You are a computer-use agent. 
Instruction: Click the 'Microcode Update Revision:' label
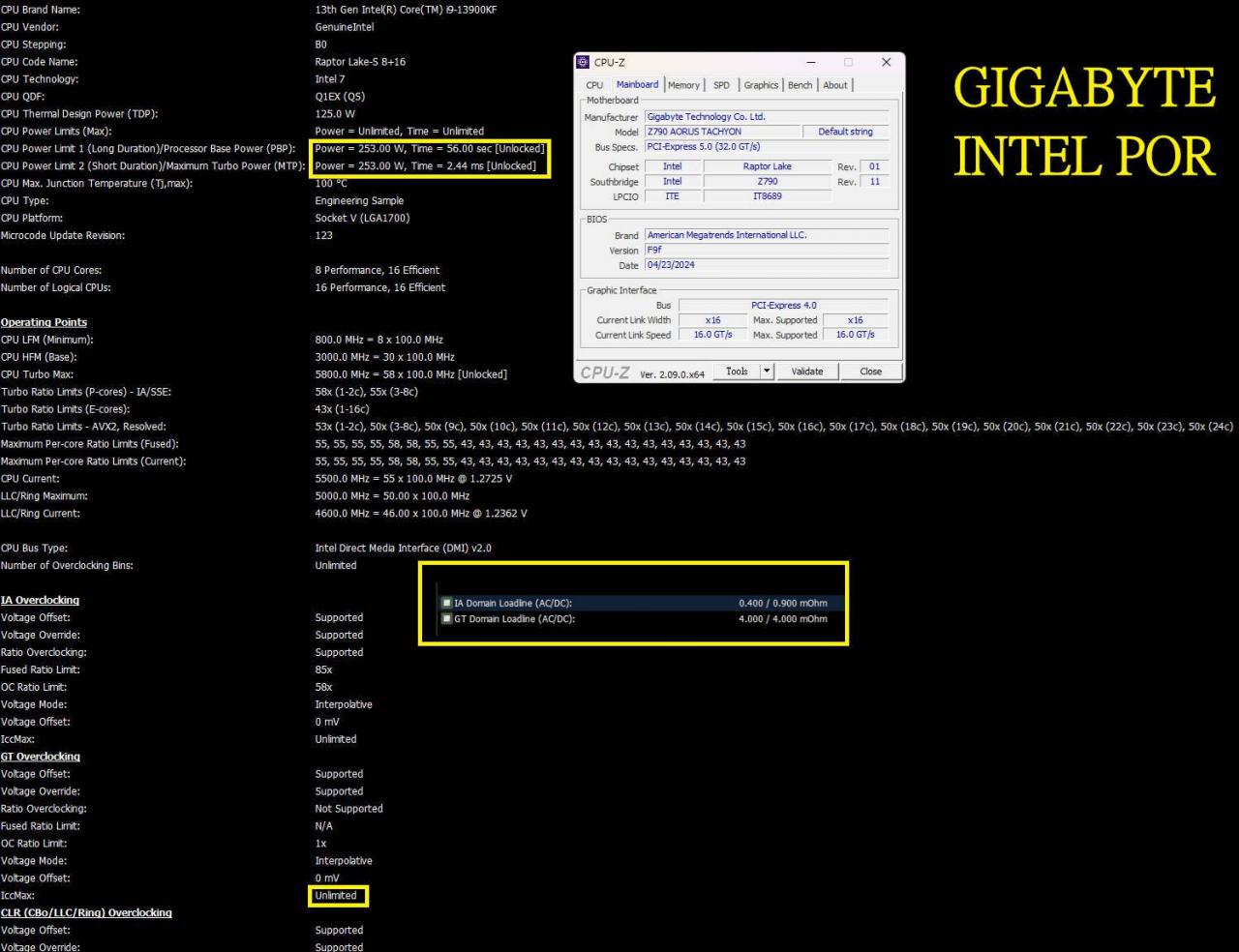(63, 236)
